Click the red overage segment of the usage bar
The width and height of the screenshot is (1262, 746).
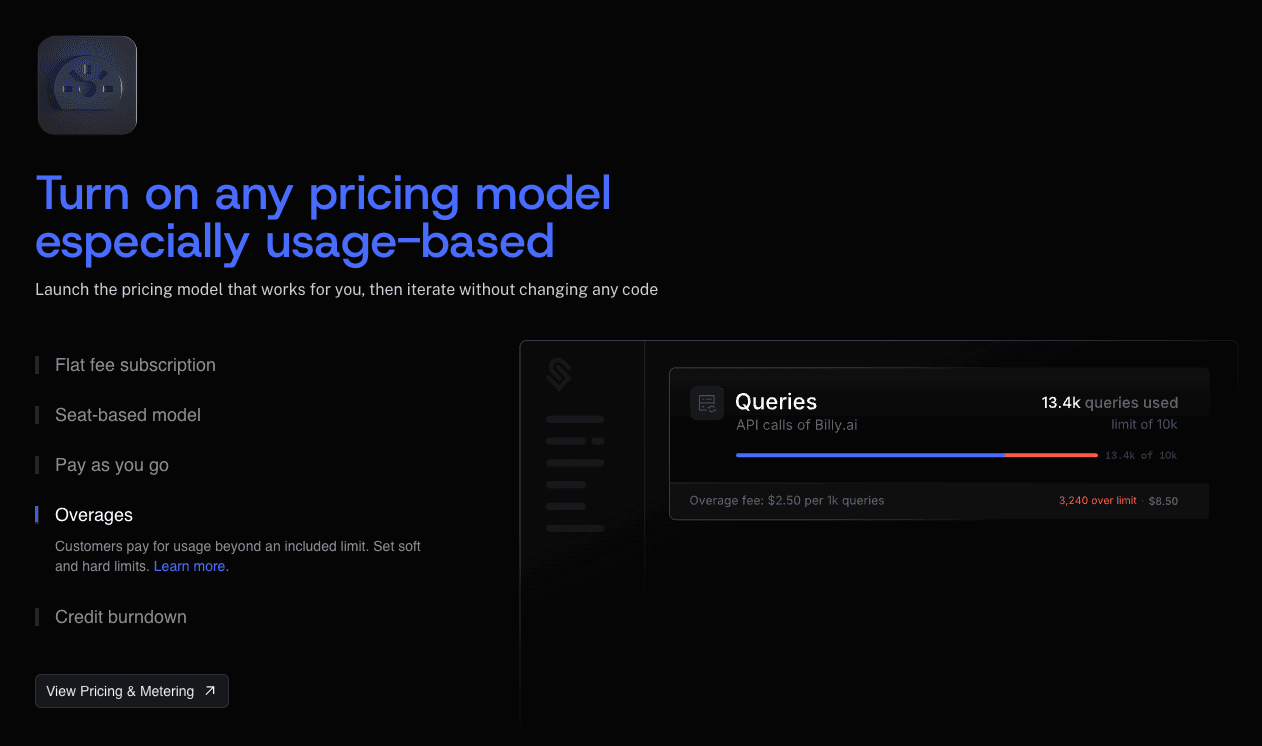point(1051,455)
